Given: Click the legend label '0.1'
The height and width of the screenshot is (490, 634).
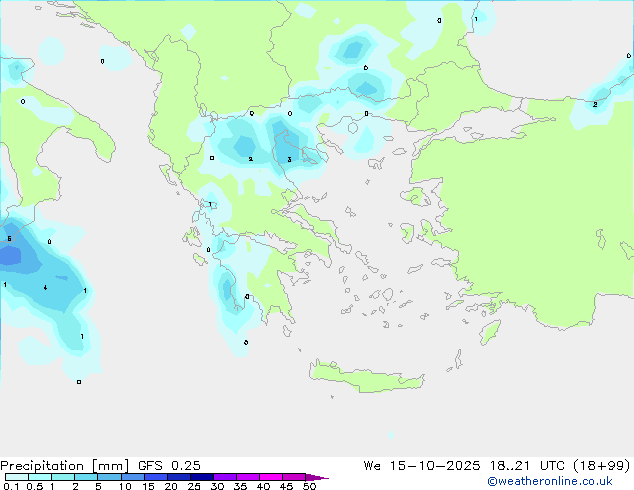Looking at the screenshot, I should 11,486.
